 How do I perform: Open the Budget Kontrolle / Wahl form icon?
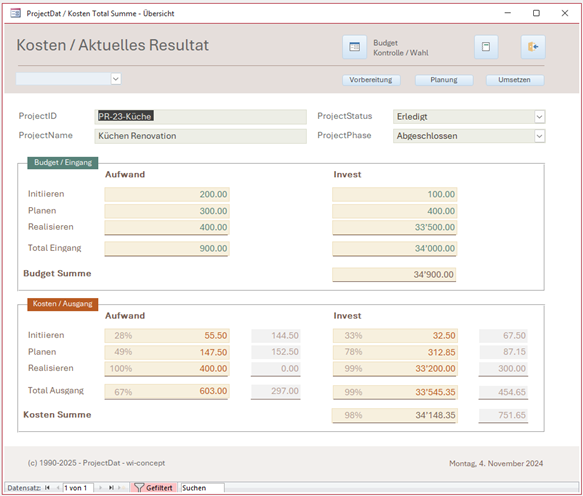pyautogui.click(x=354, y=47)
